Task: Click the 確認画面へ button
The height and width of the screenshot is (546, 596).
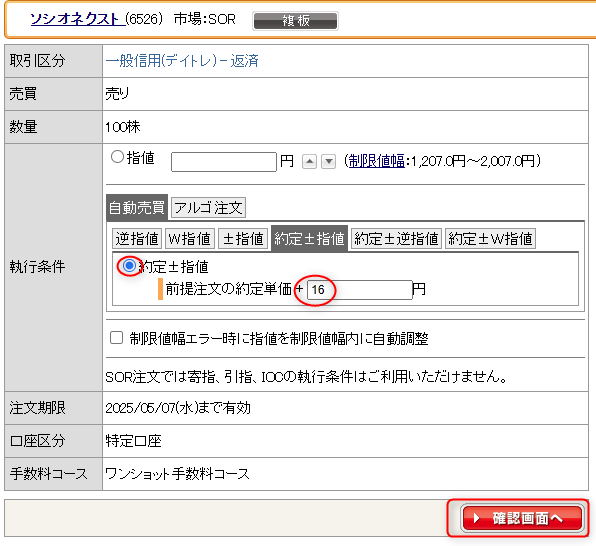Action: 522,518
